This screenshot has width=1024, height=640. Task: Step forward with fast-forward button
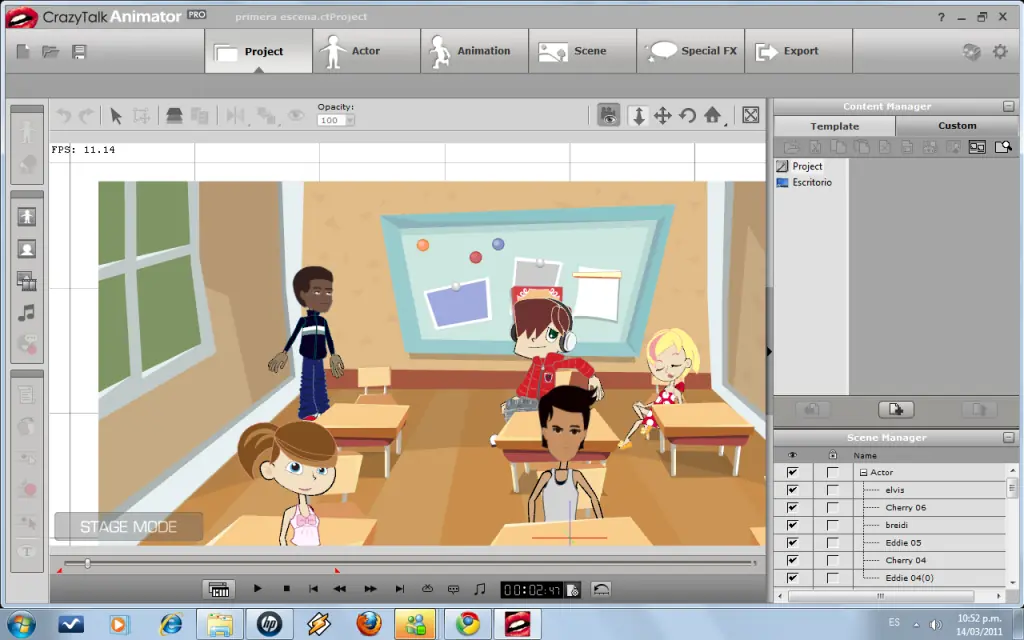pos(370,588)
